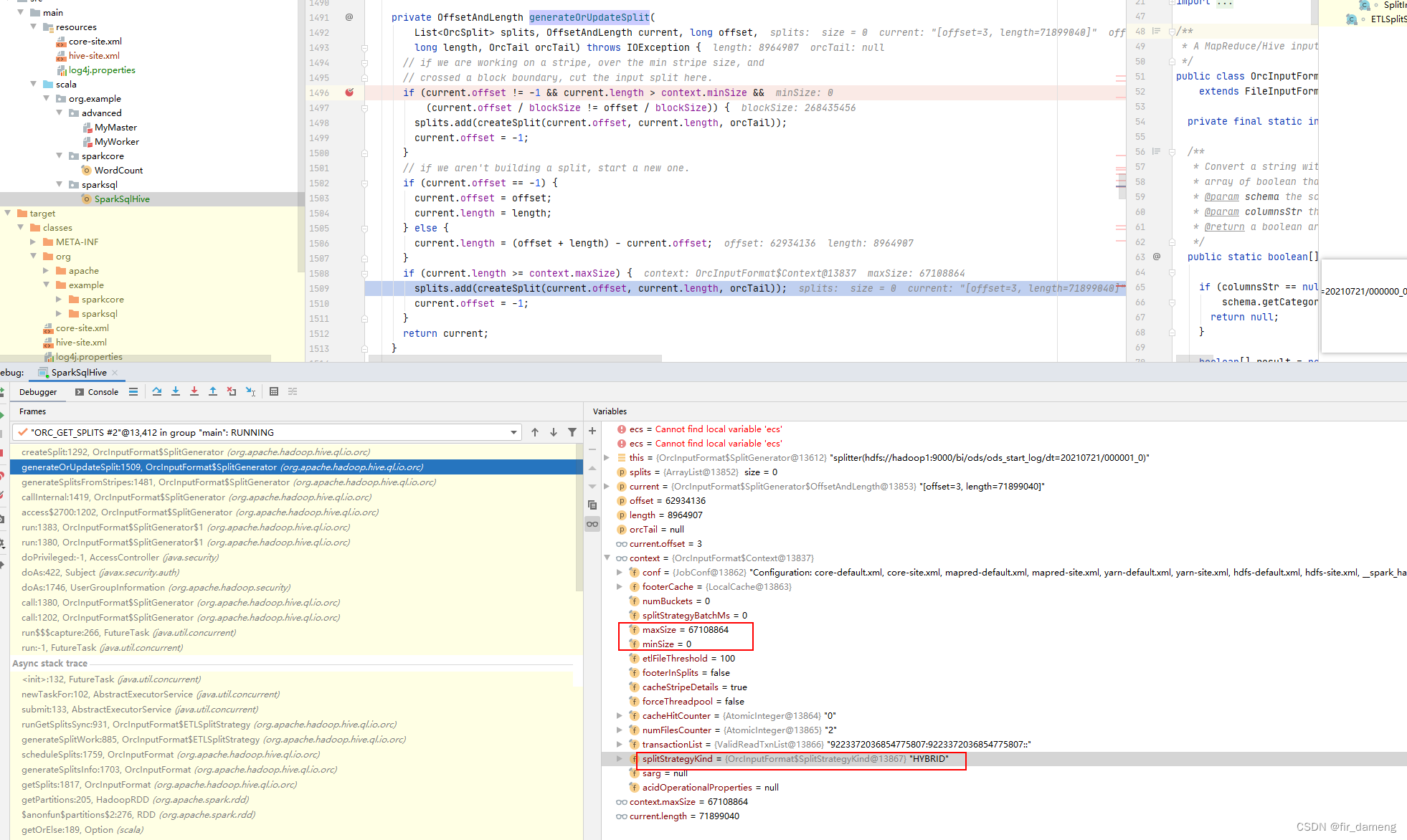Toggle code fold marker at line 1493
Screen dimensions: 1407x840
click(x=364, y=47)
